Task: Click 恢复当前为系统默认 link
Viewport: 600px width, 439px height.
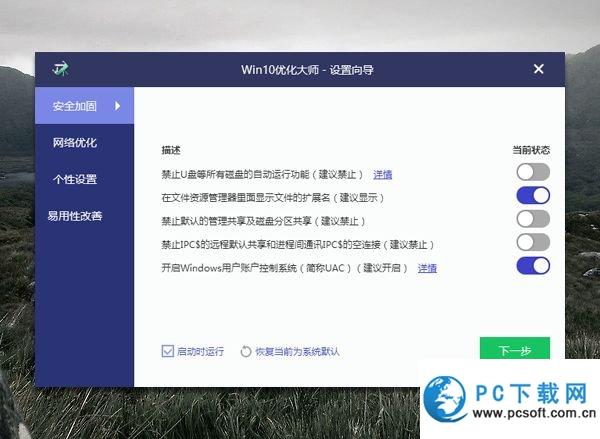Action: coord(297,351)
